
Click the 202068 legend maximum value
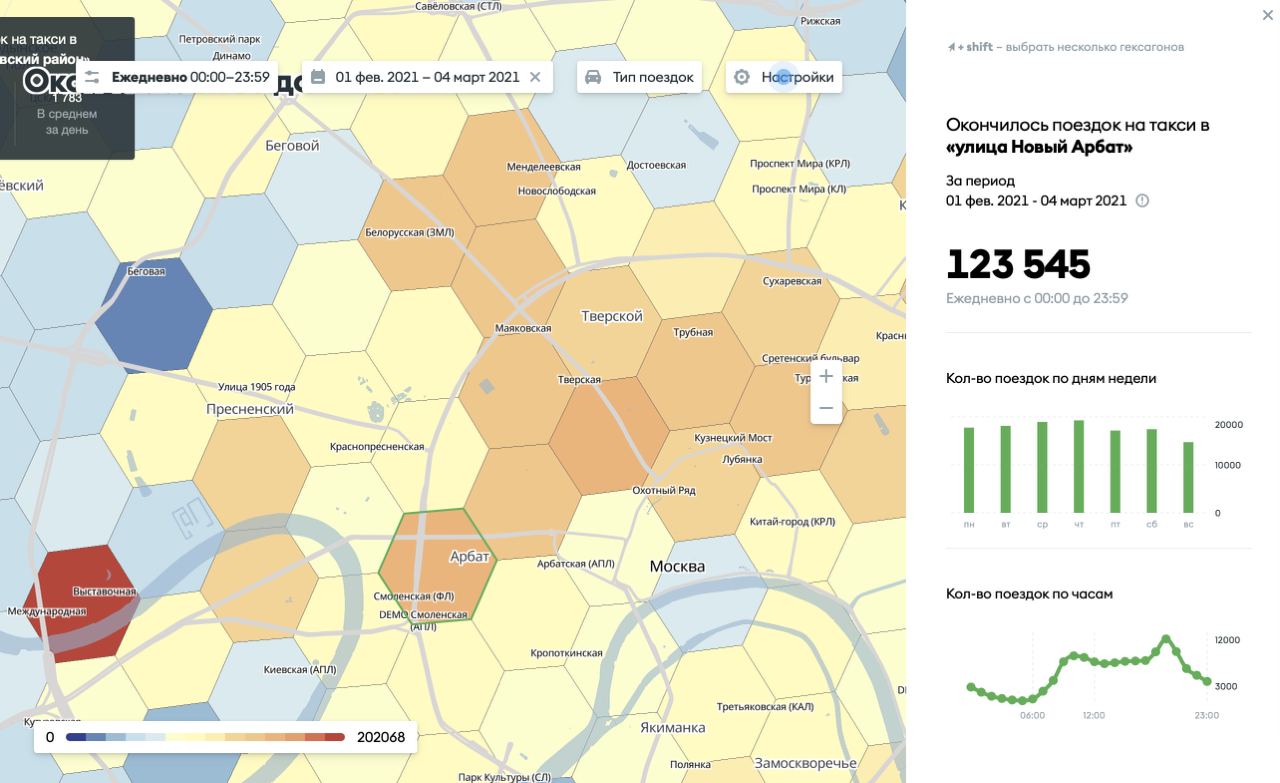coord(380,737)
